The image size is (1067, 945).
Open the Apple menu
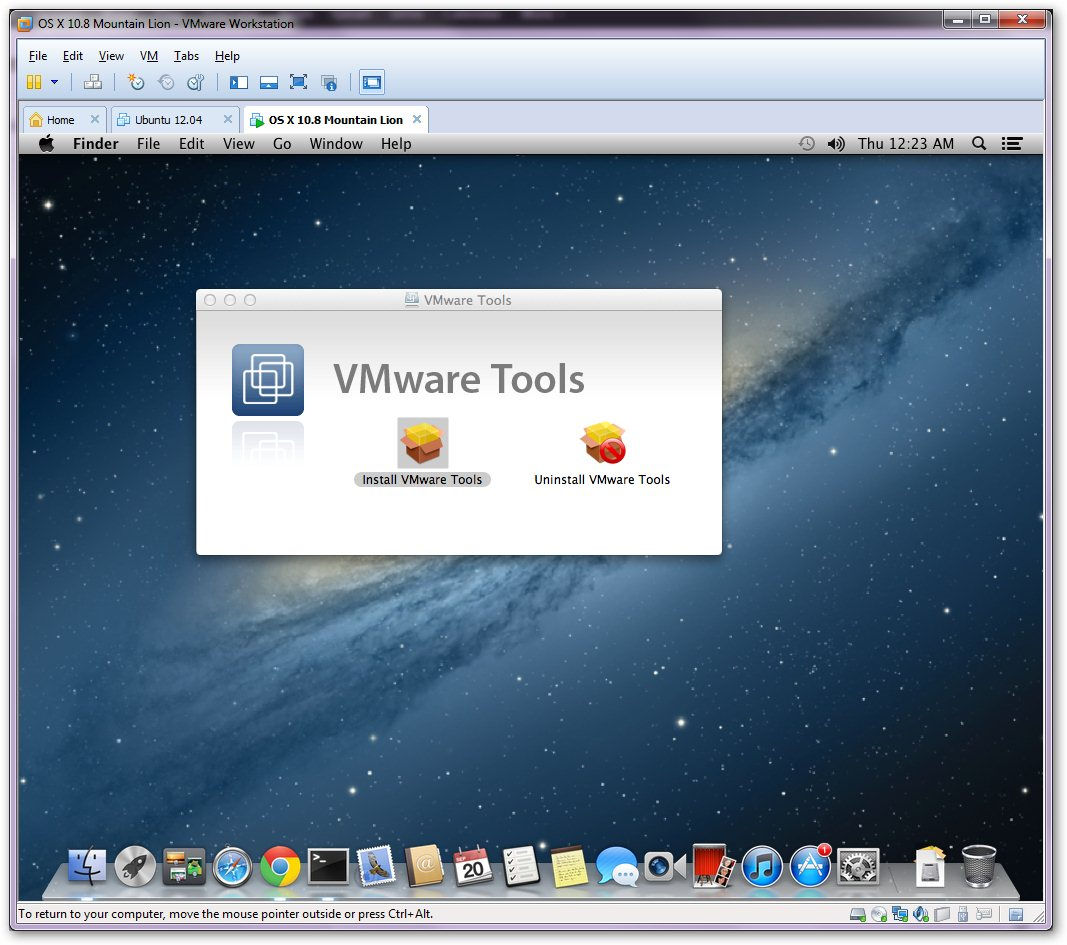tap(46, 144)
